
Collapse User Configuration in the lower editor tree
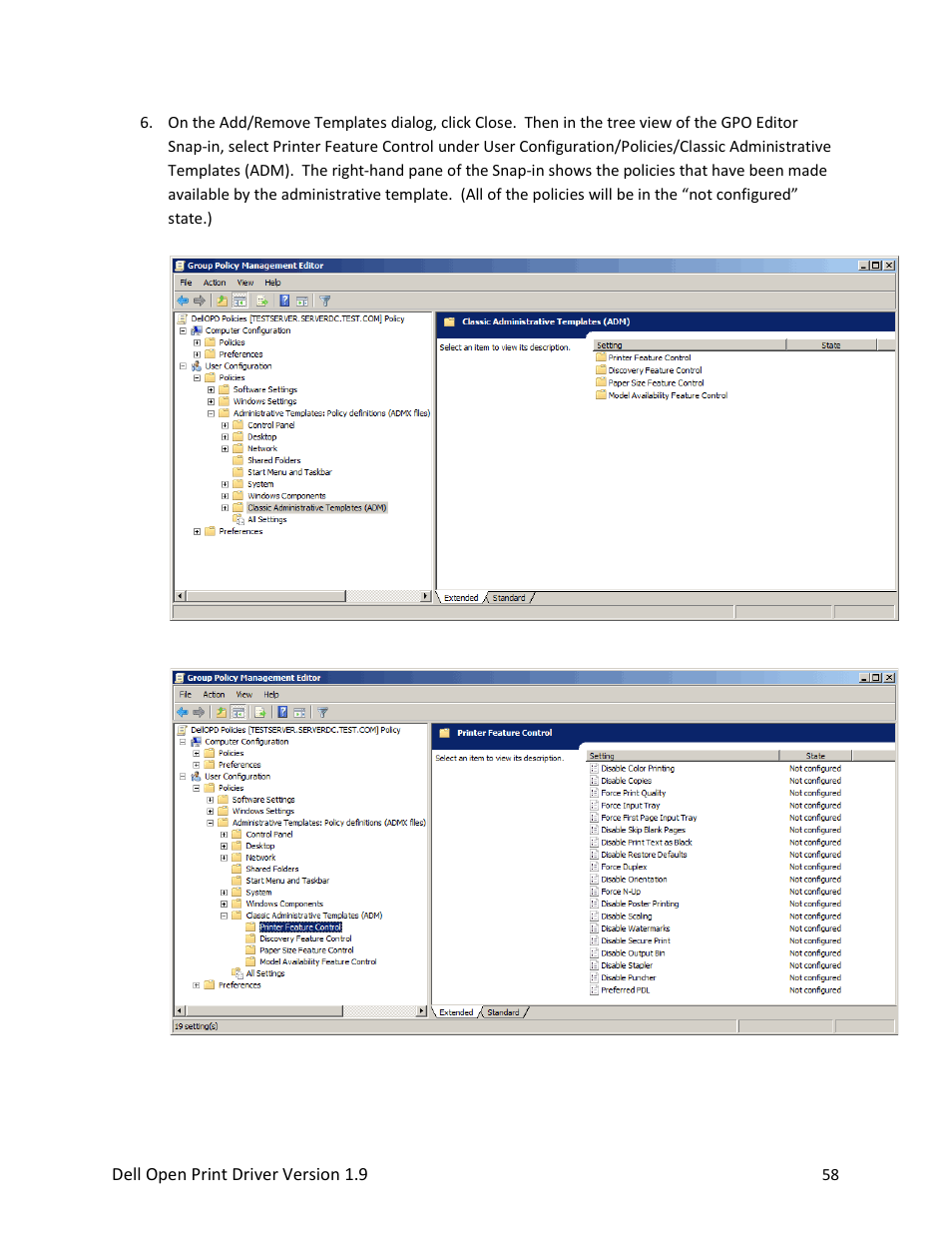(183, 777)
